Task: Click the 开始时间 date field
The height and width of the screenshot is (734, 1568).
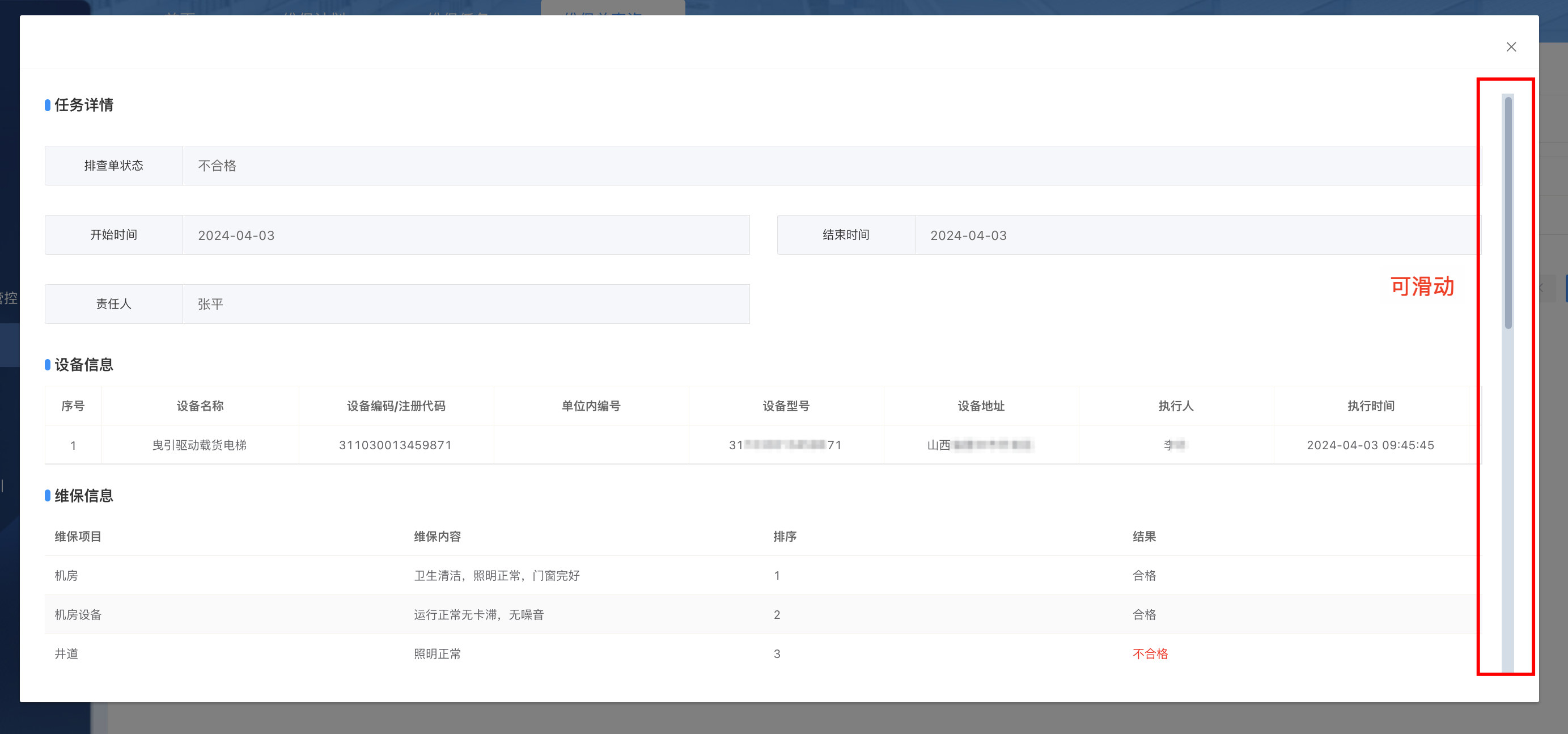Action: pyautogui.click(x=465, y=235)
